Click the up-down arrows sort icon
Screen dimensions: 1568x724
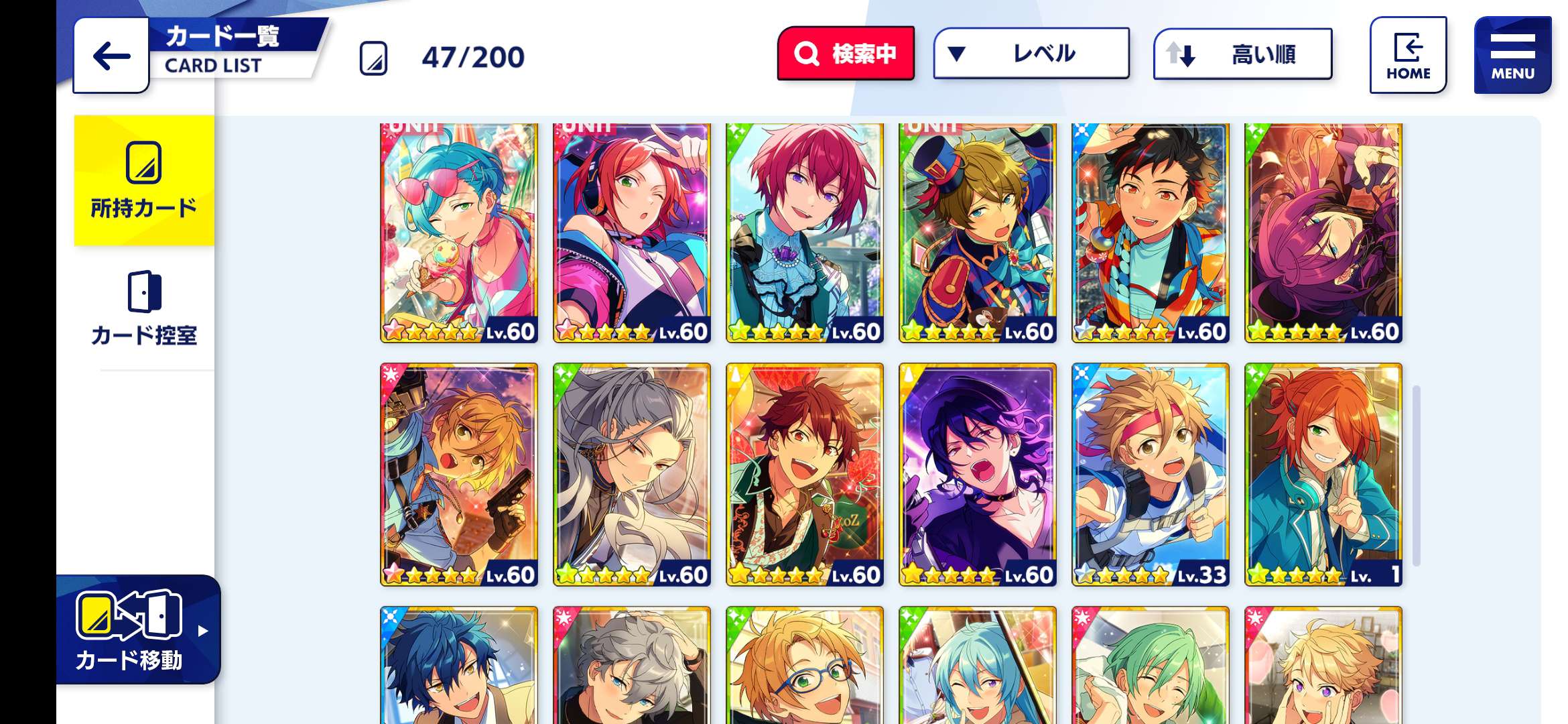click(1181, 54)
